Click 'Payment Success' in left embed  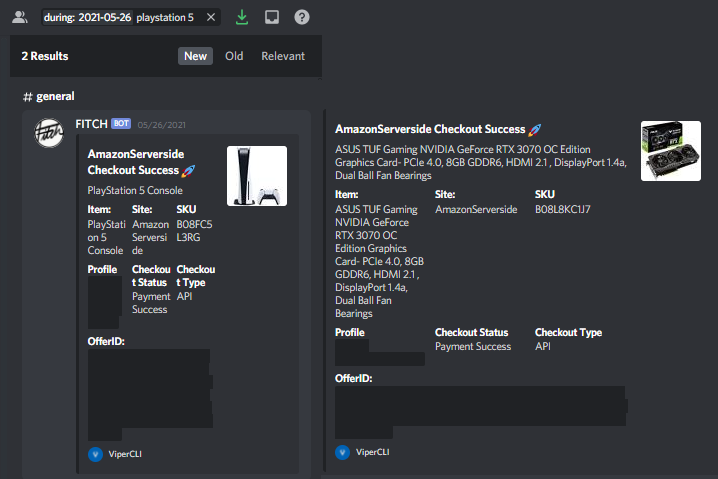coord(151,303)
